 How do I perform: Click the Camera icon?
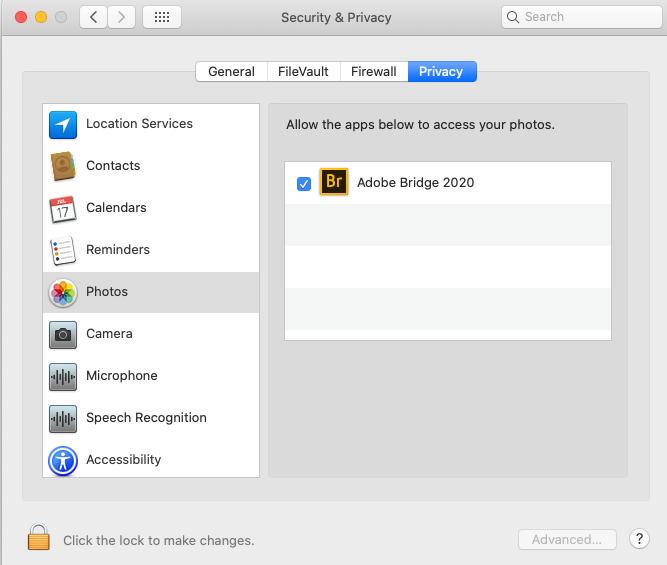63,335
